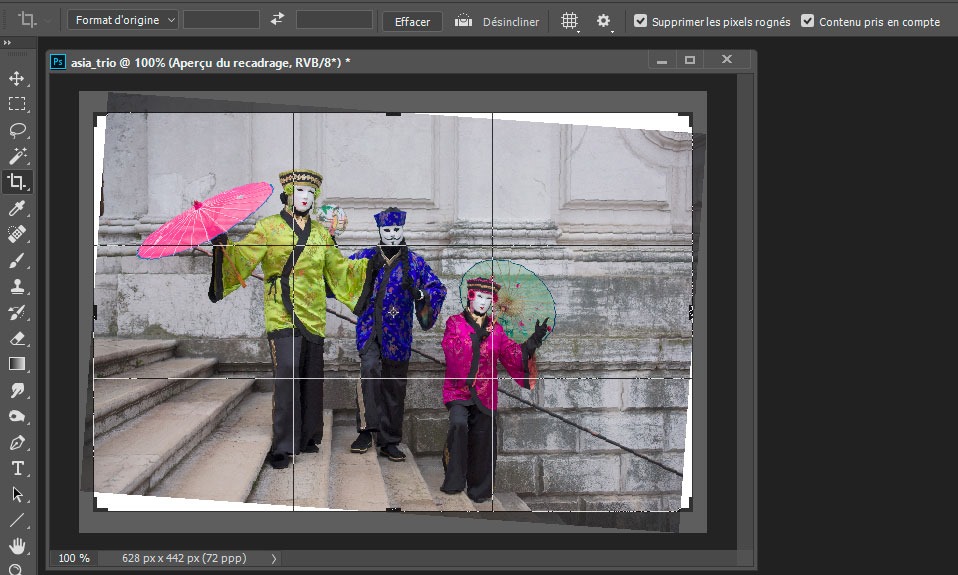Click the Désincliner straighten button
The image size is (958, 575).
pos(497,21)
